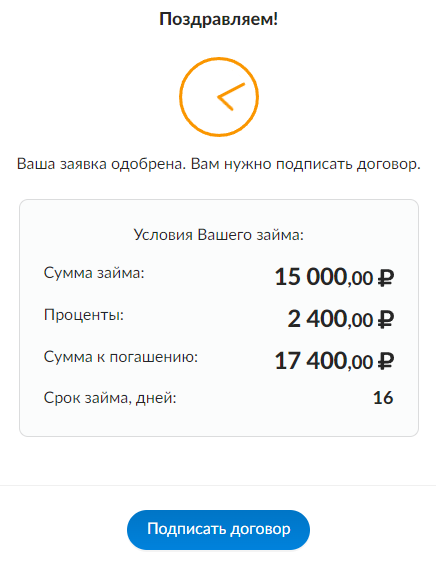The height and width of the screenshot is (563, 436).
Task: Click the ruble sign after 15 000,00
Action: [x=386, y=278]
